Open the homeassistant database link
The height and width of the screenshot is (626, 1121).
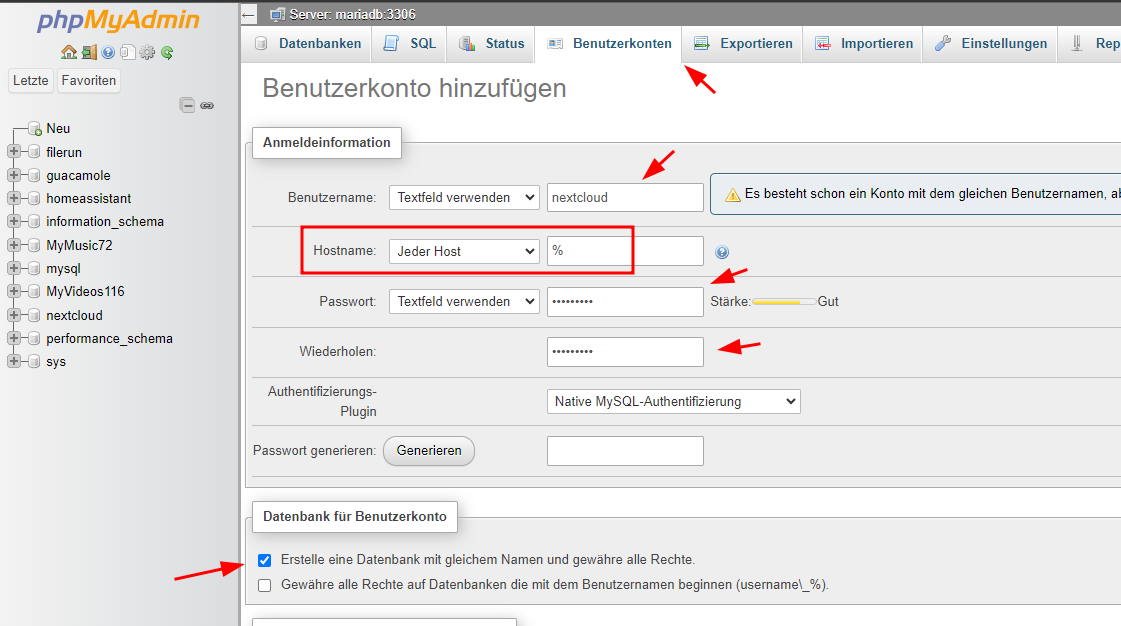tap(89, 198)
